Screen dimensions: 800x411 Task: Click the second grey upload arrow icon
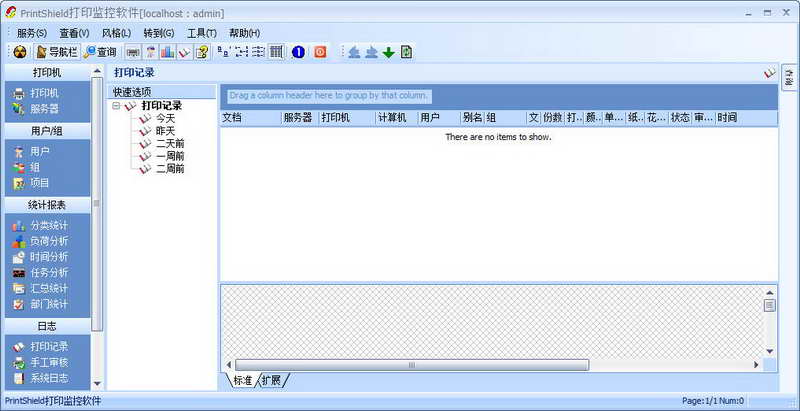(x=371, y=52)
